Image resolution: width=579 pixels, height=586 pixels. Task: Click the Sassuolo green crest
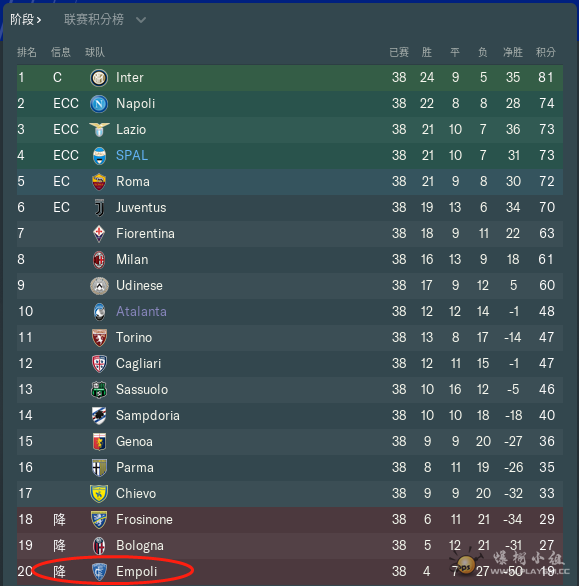click(99, 390)
